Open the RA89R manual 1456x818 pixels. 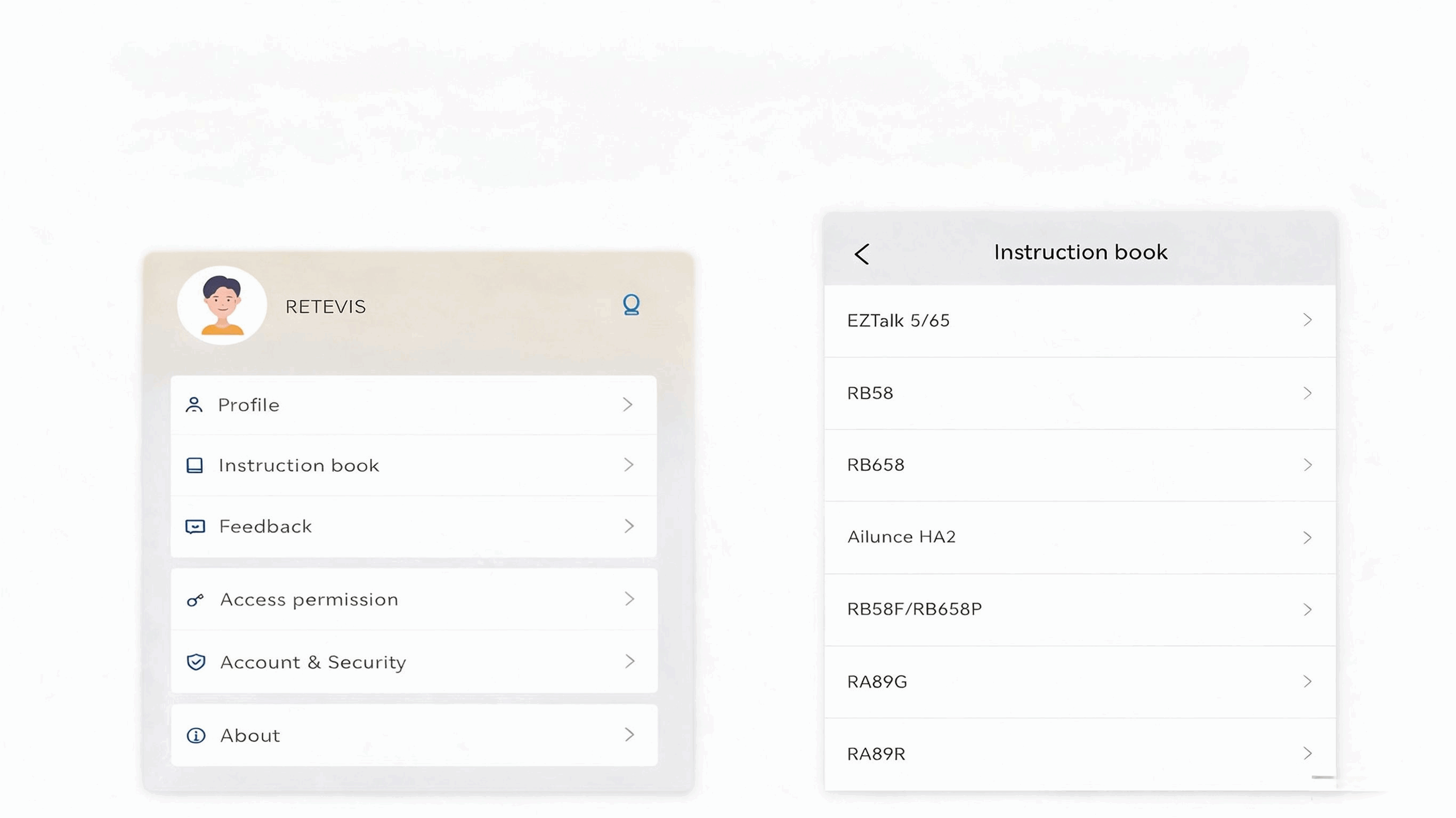click(x=1080, y=754)
